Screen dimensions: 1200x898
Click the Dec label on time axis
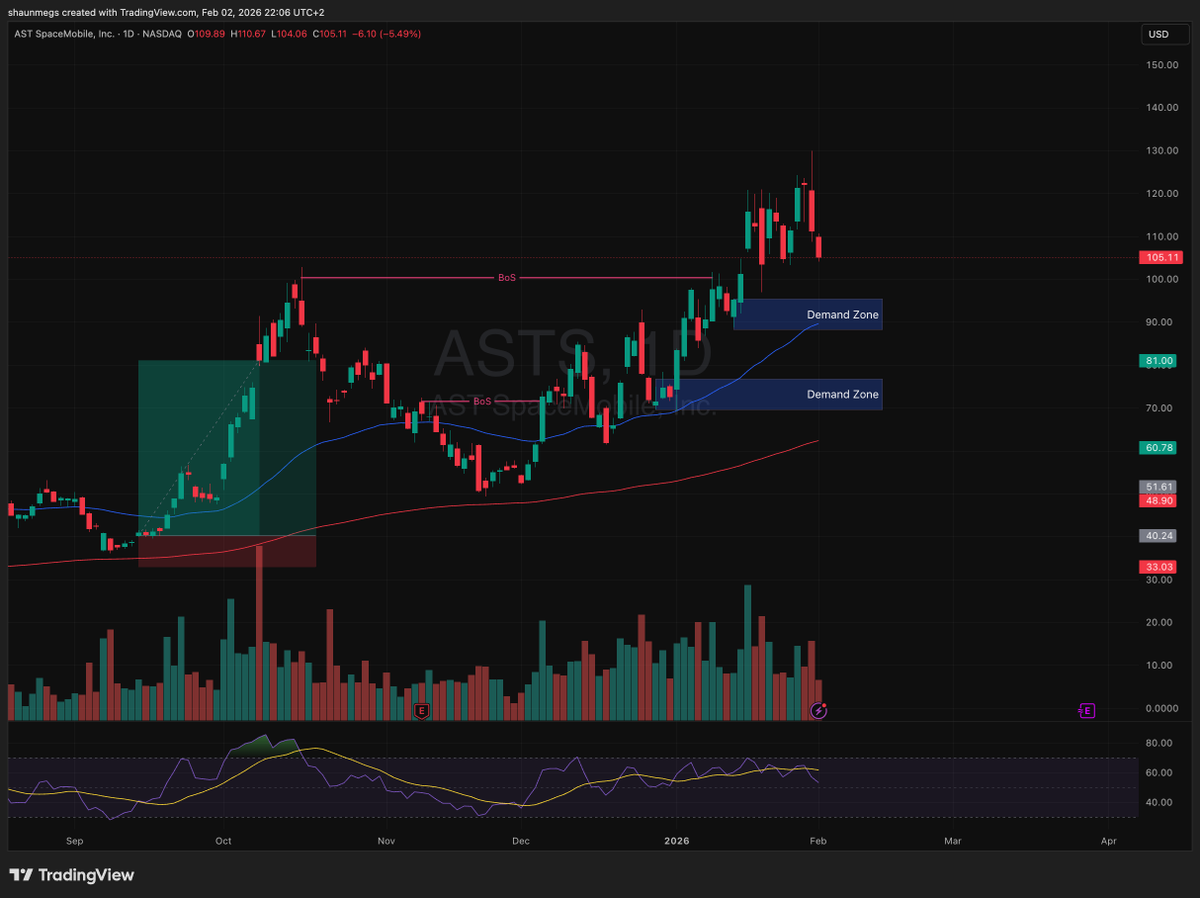point(519,841)
